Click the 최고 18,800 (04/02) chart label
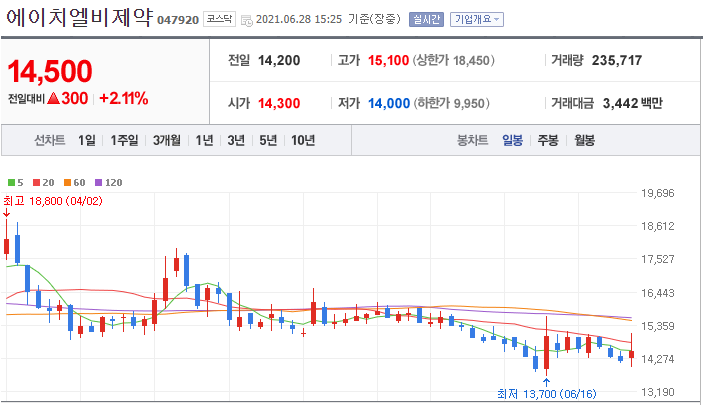This screenshot has width=703, height=405. [53, 201]
